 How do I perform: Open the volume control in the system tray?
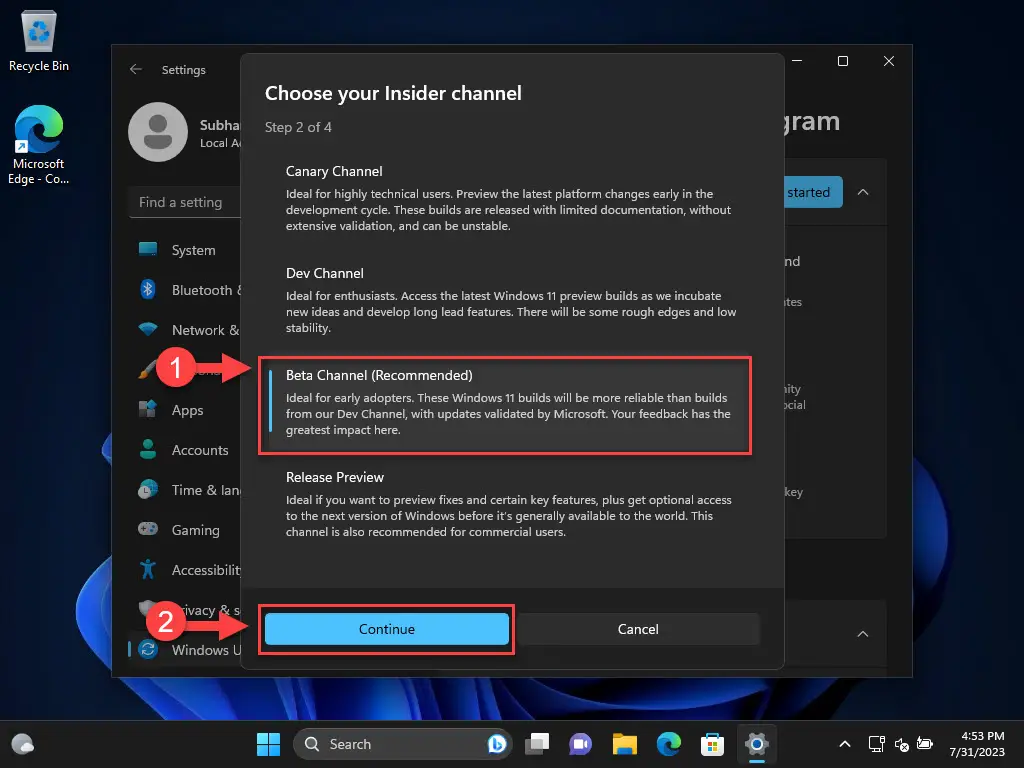(x=901, y=744)
